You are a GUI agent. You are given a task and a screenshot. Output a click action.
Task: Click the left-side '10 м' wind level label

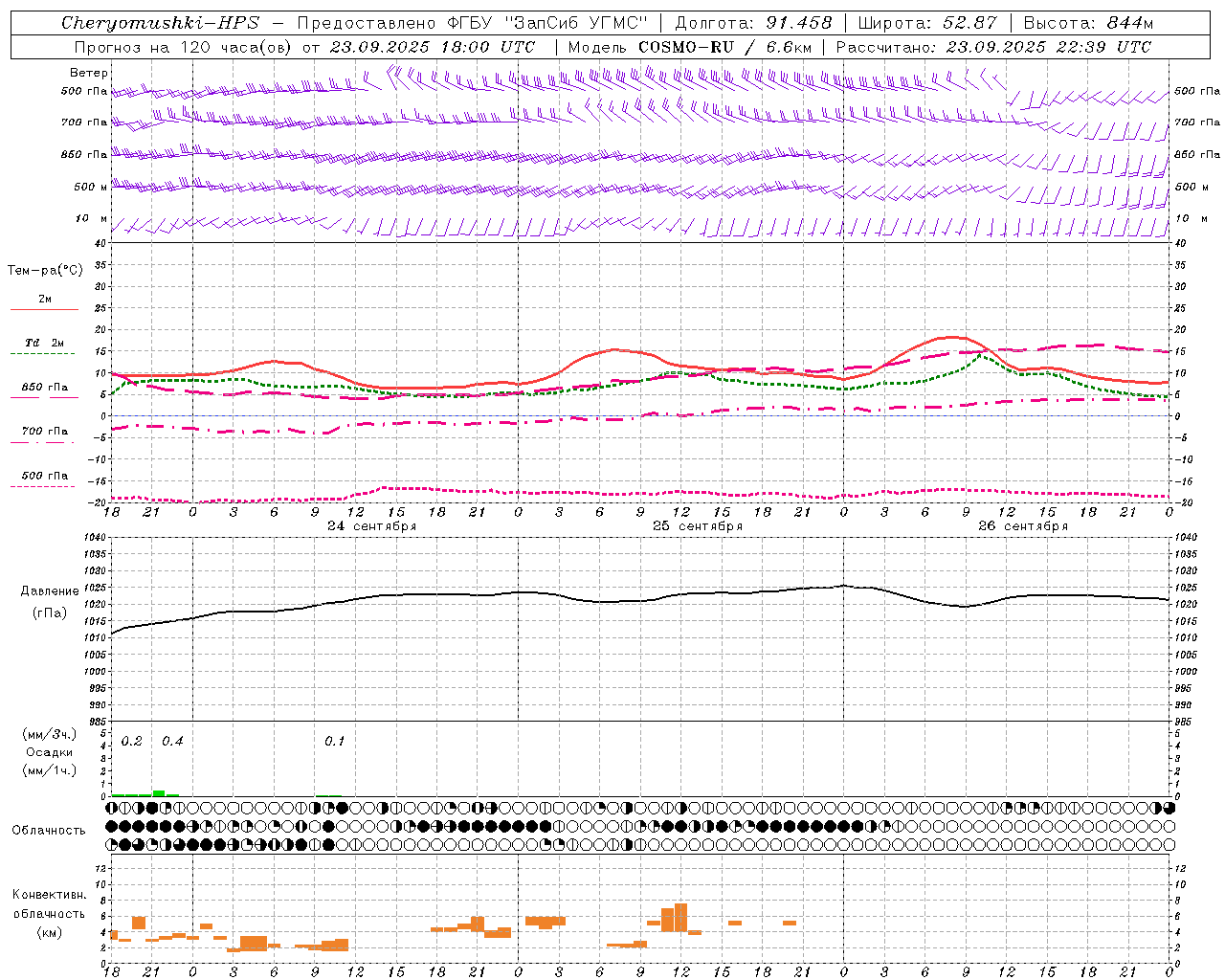[x=92, y=219]
